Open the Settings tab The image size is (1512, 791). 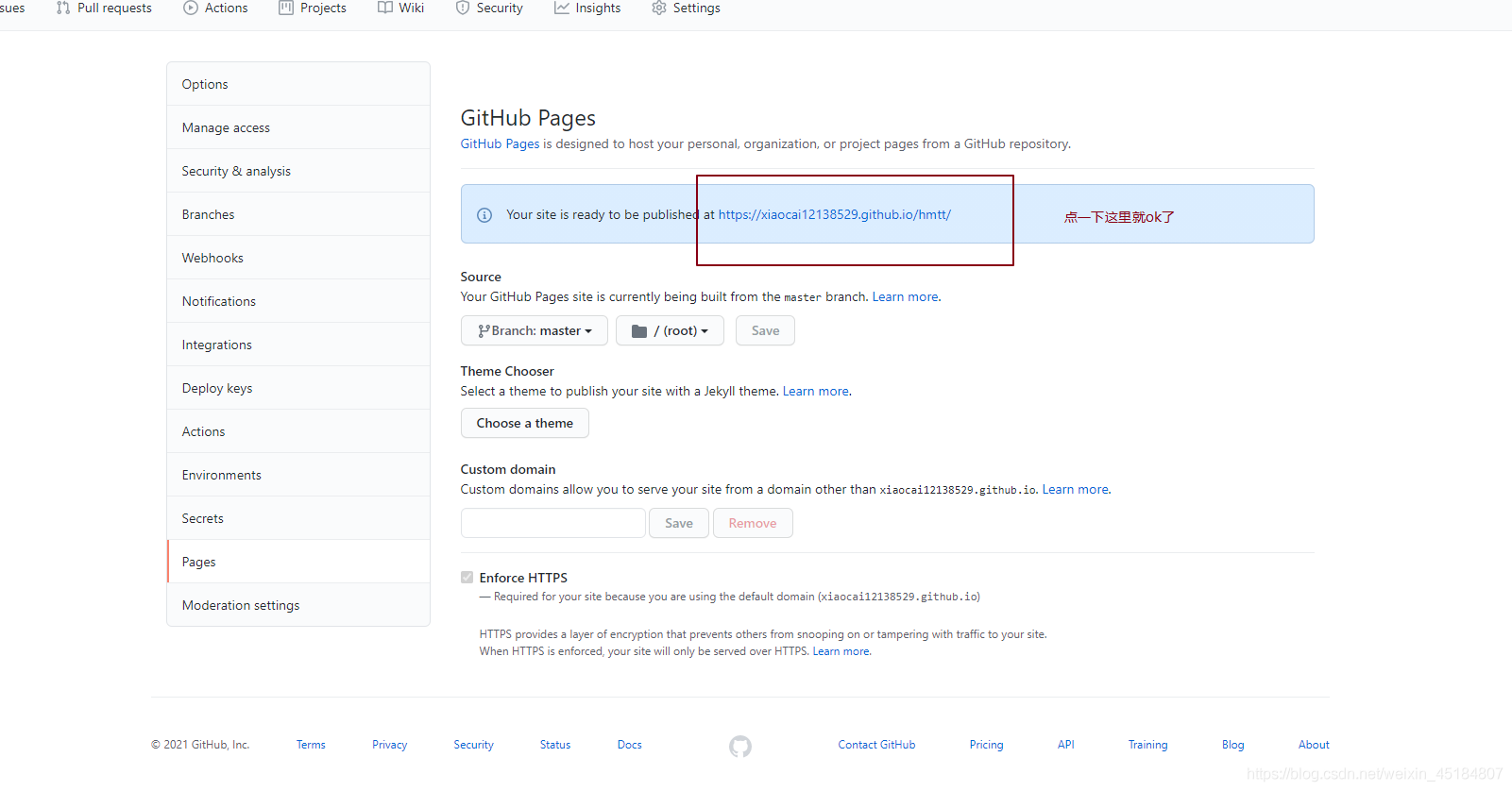(686, 8)
